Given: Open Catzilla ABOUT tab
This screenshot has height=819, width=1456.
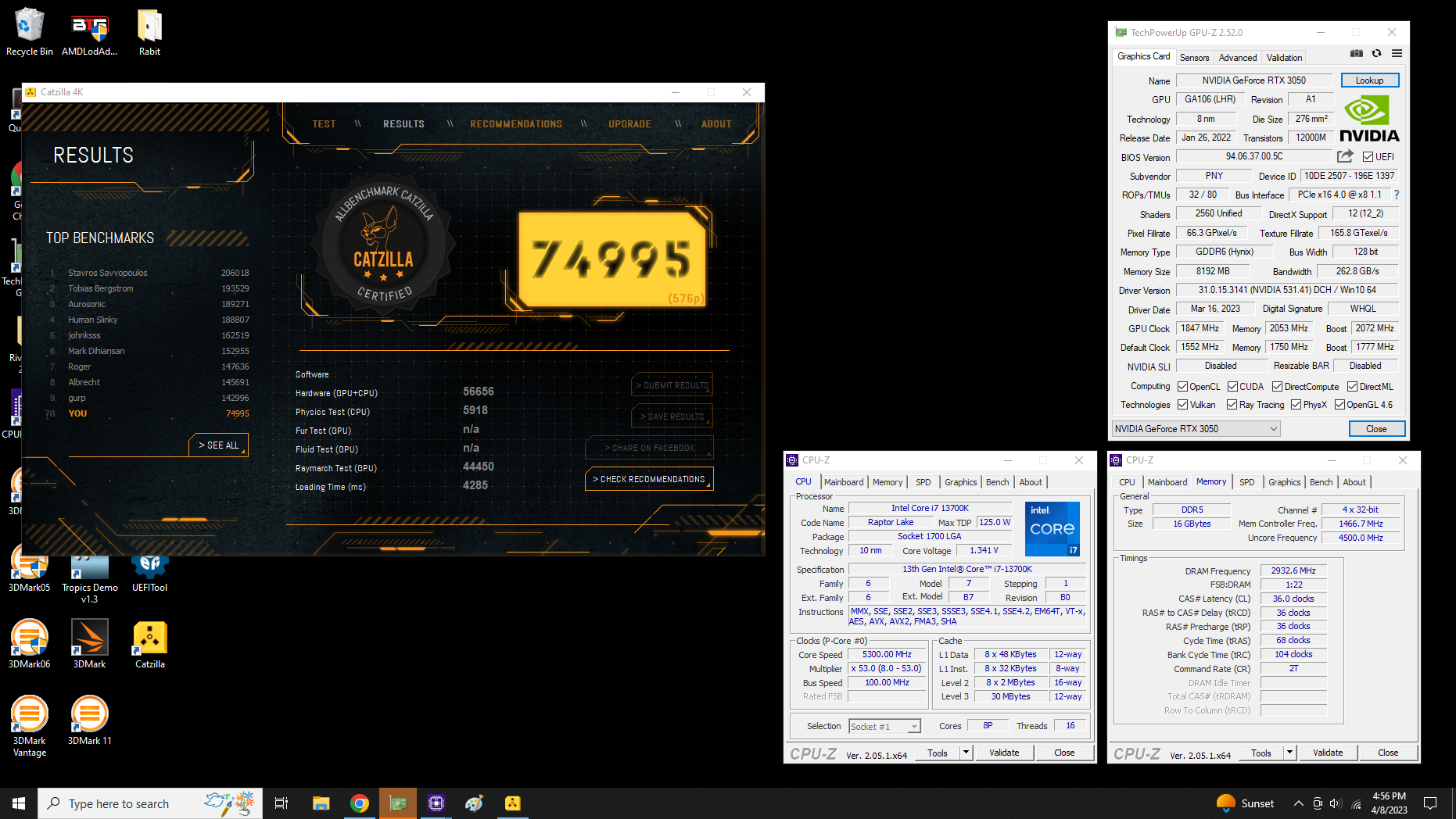Looking at the screenshot, I should click(x=716, y=124).
